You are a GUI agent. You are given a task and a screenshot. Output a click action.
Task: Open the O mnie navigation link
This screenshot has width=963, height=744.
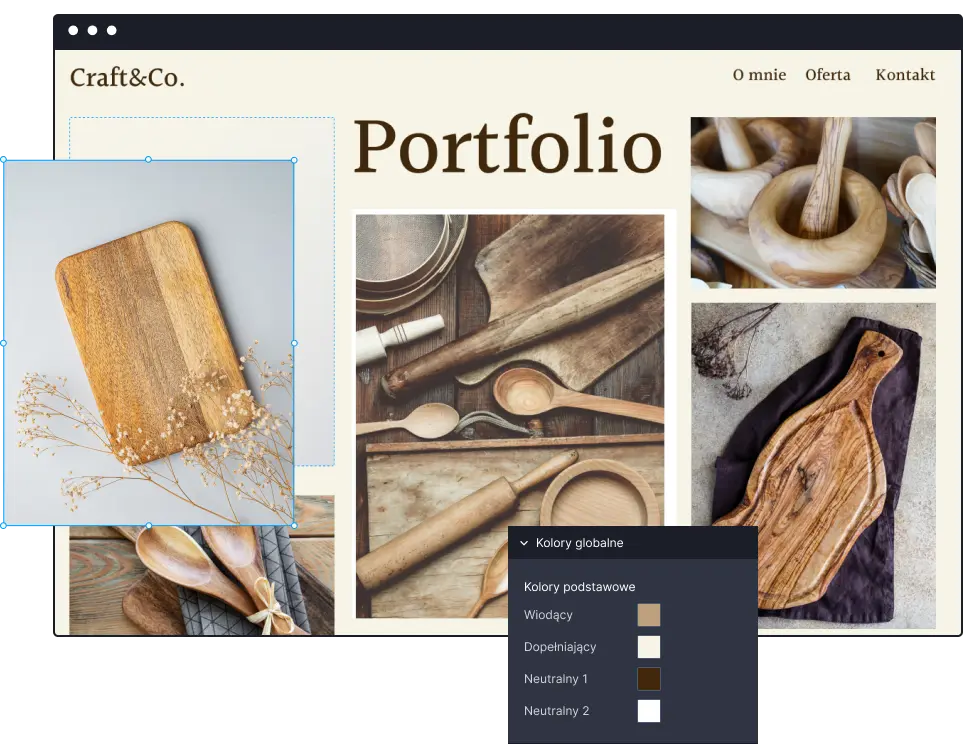[x=759, y=75]
